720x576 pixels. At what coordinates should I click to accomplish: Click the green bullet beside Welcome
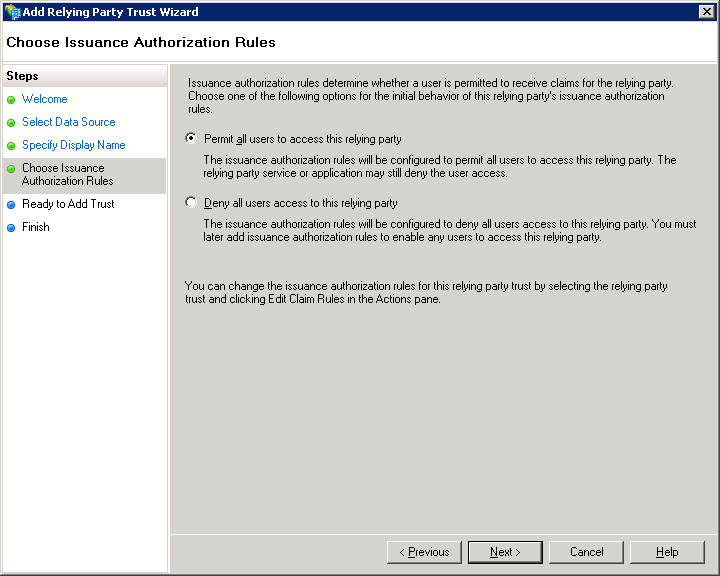(11, 100)
